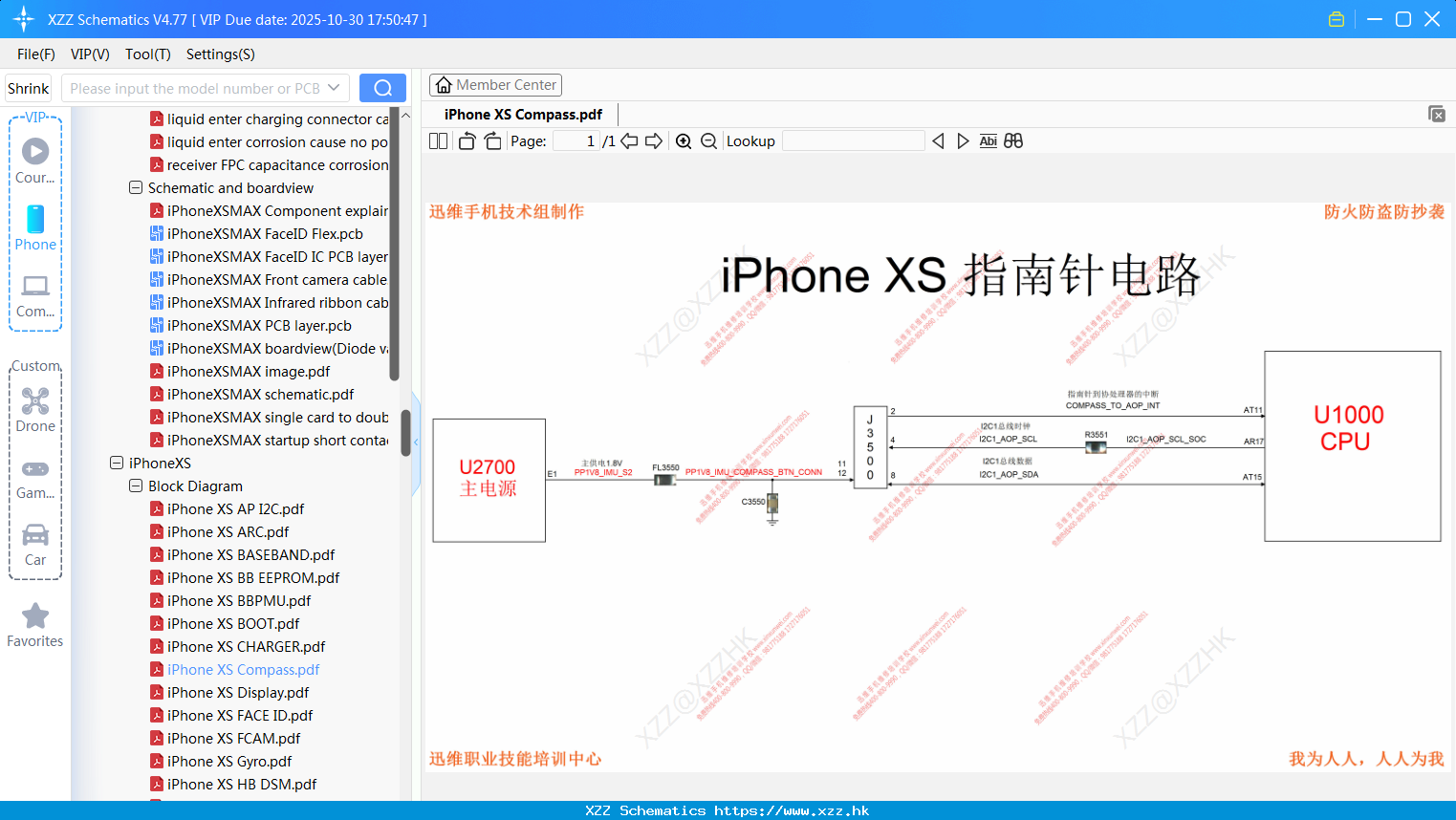This screenshot has width=1456, height=820.
Task: Select the Phone category icon
Action: 35,228
